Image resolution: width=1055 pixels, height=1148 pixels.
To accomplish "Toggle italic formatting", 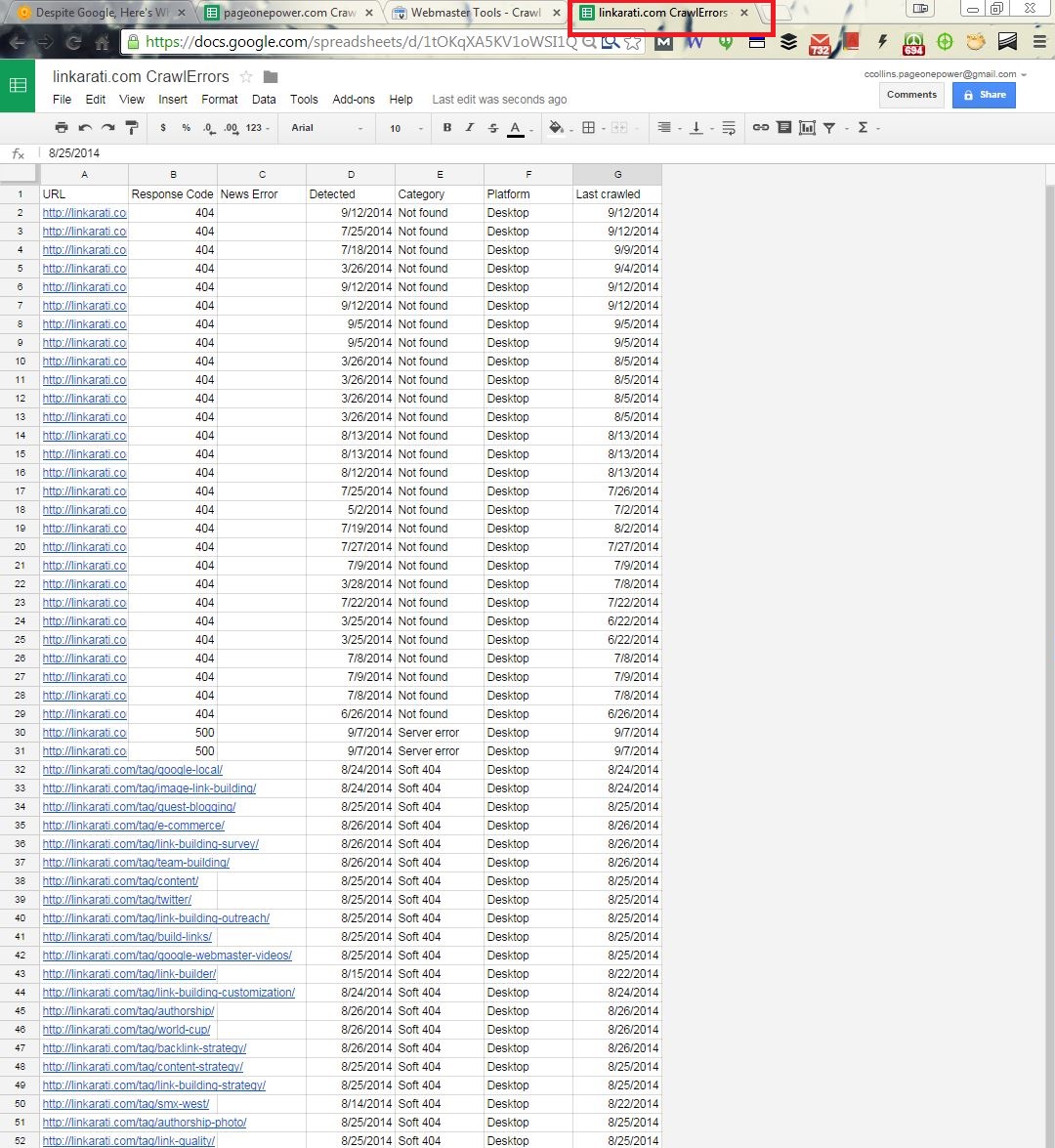I will coord(469,127).
